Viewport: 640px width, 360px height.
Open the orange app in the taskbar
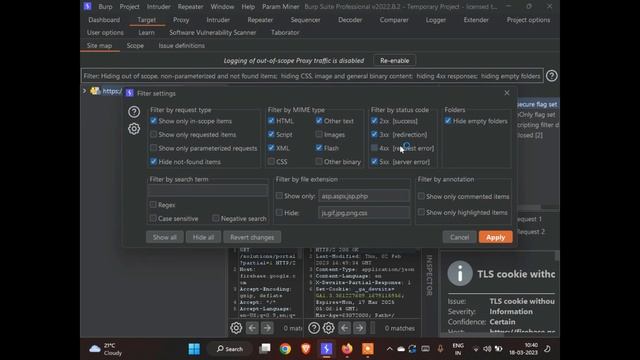coord(368,349)
